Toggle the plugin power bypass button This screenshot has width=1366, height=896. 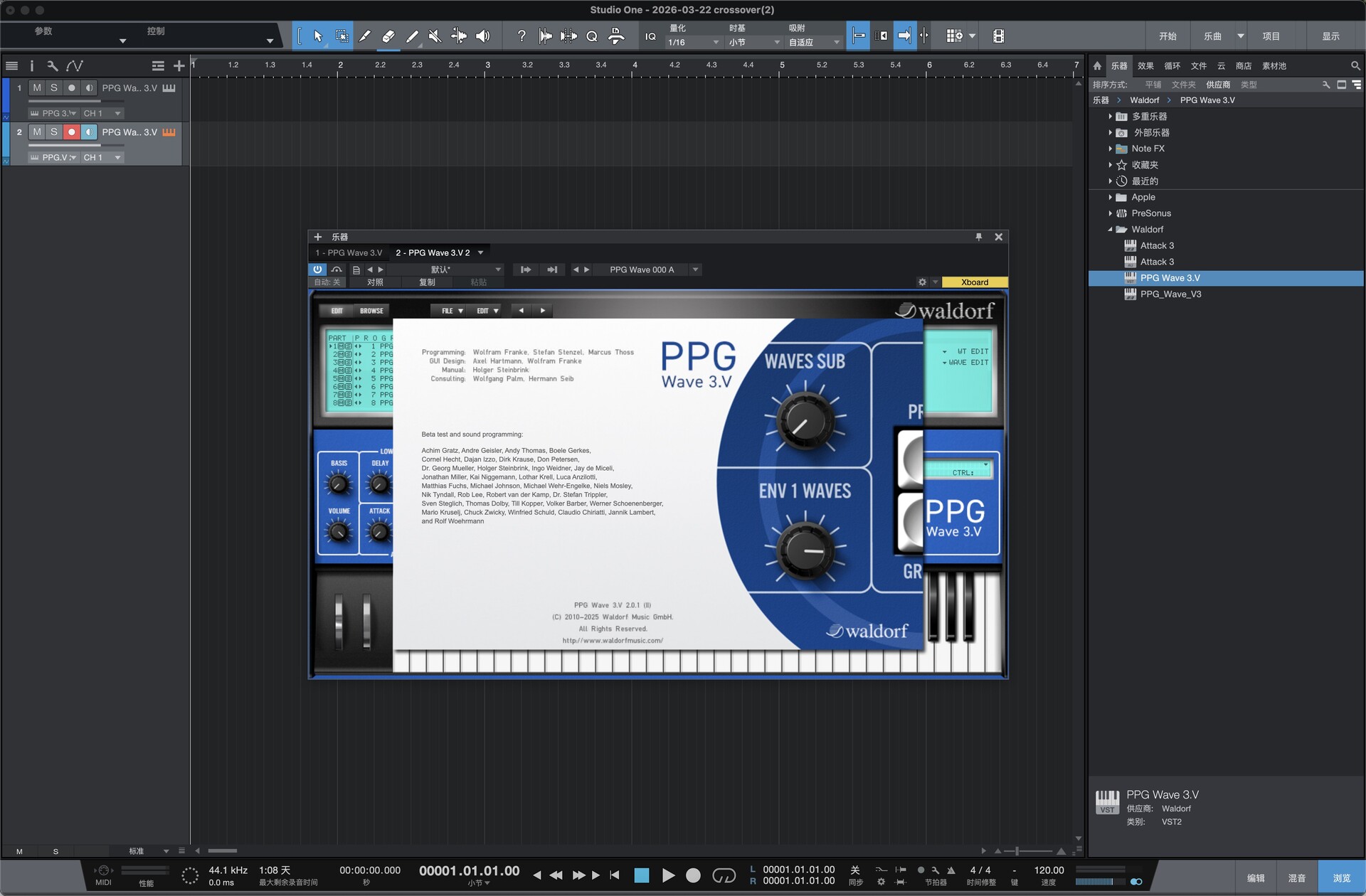tap(317, 270)
